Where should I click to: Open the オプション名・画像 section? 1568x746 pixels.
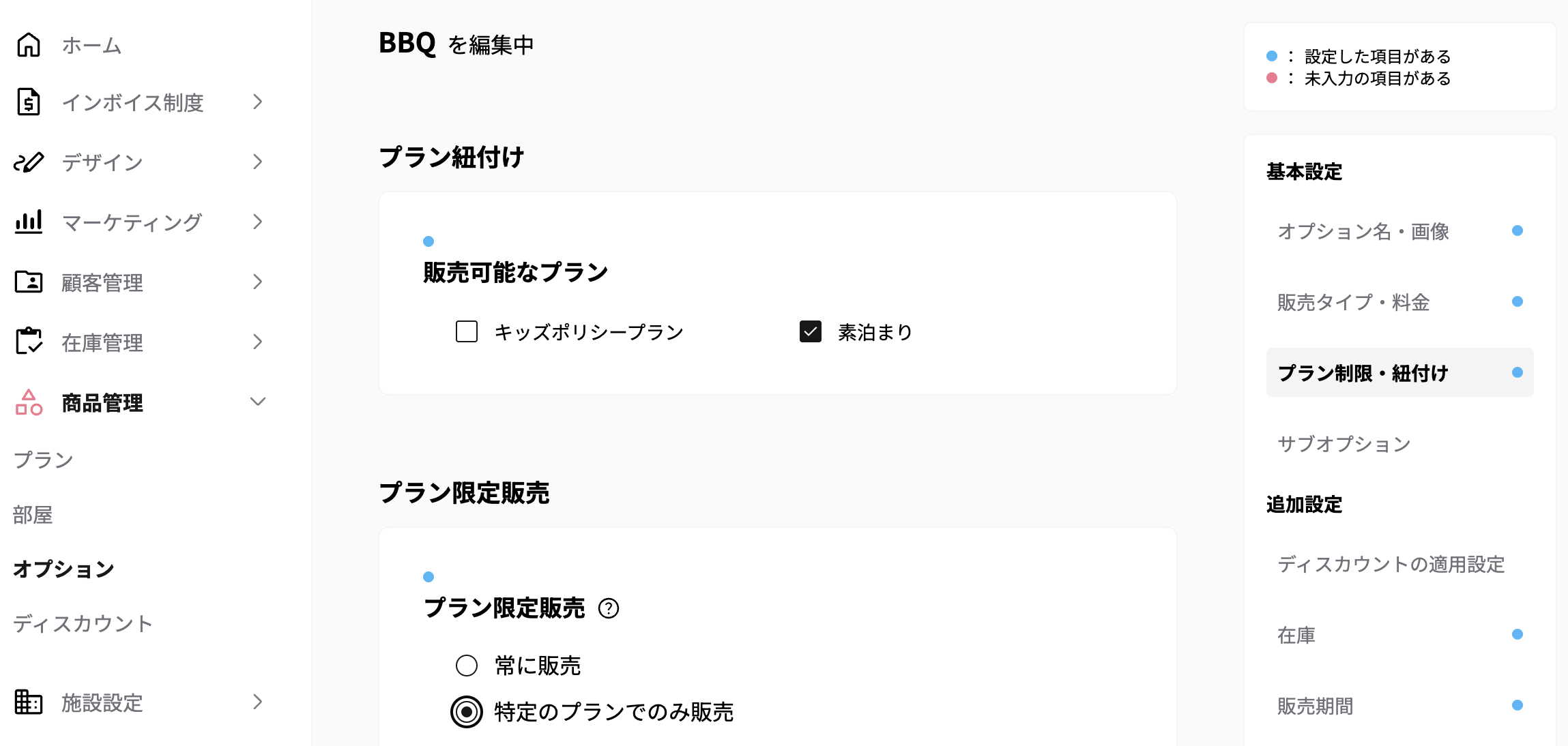1363,232
